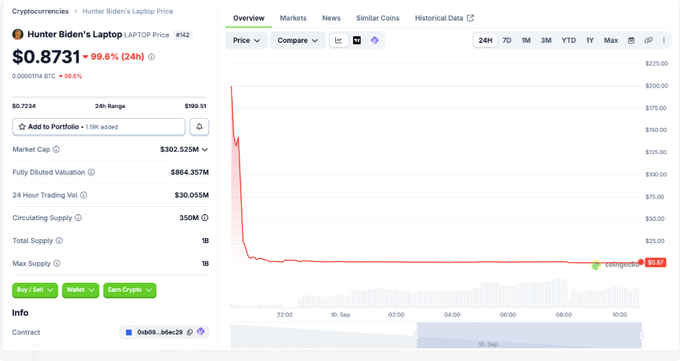
Task: Click right handle of chart range navigator
Action: 641,335
